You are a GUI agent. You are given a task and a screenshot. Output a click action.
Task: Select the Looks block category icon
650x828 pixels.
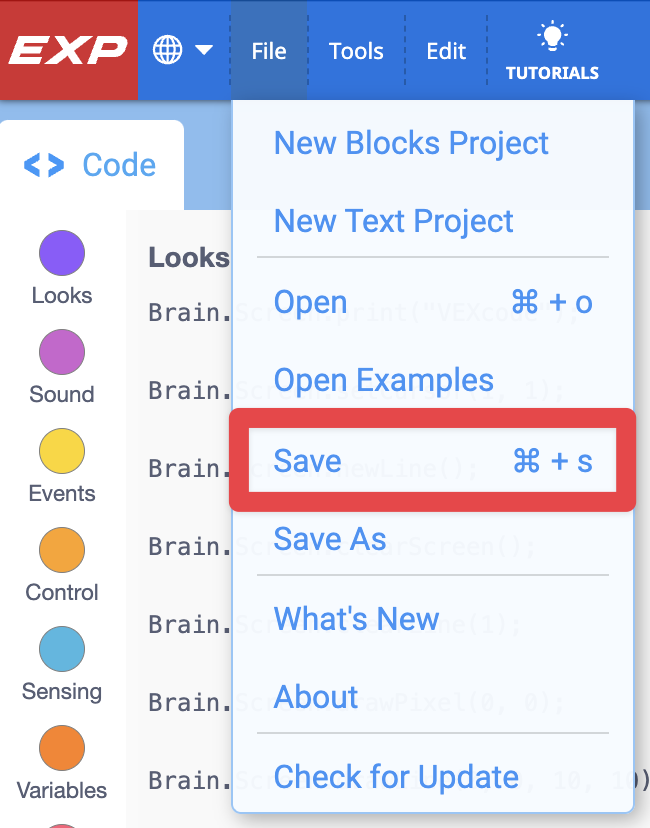pyautogui.click(x=61, y=253)
